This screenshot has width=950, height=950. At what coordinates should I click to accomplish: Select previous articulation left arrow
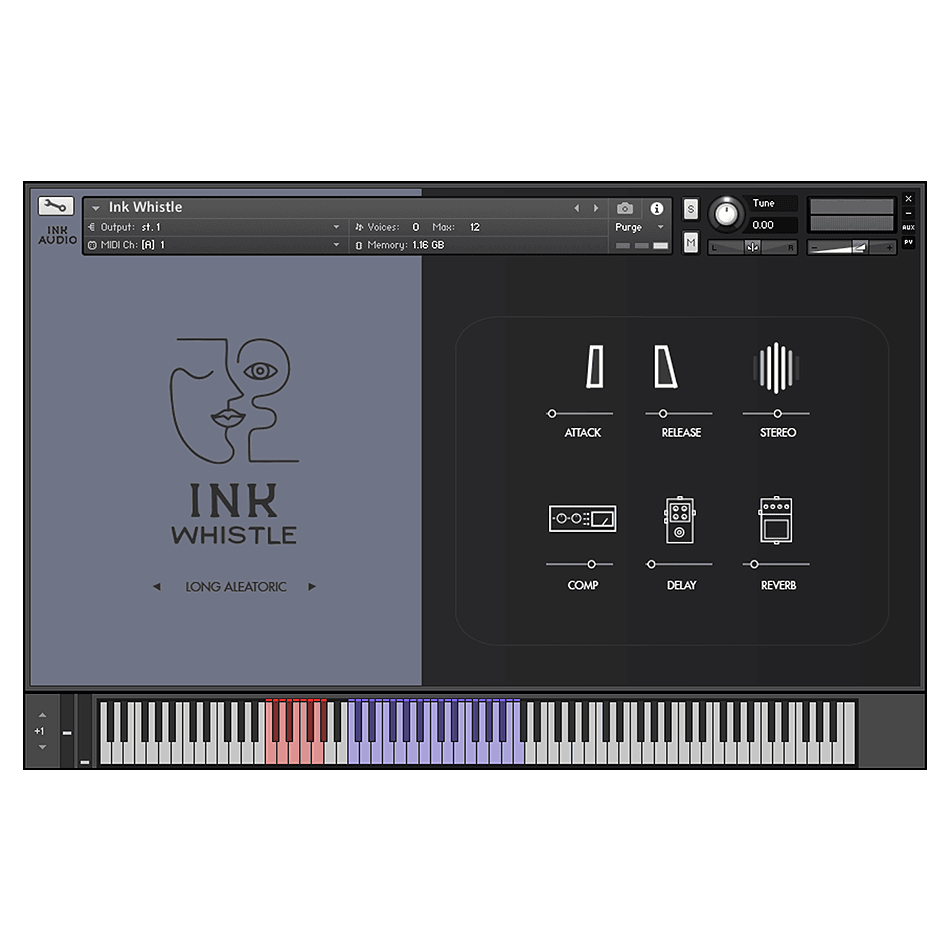tap(157, 586)
